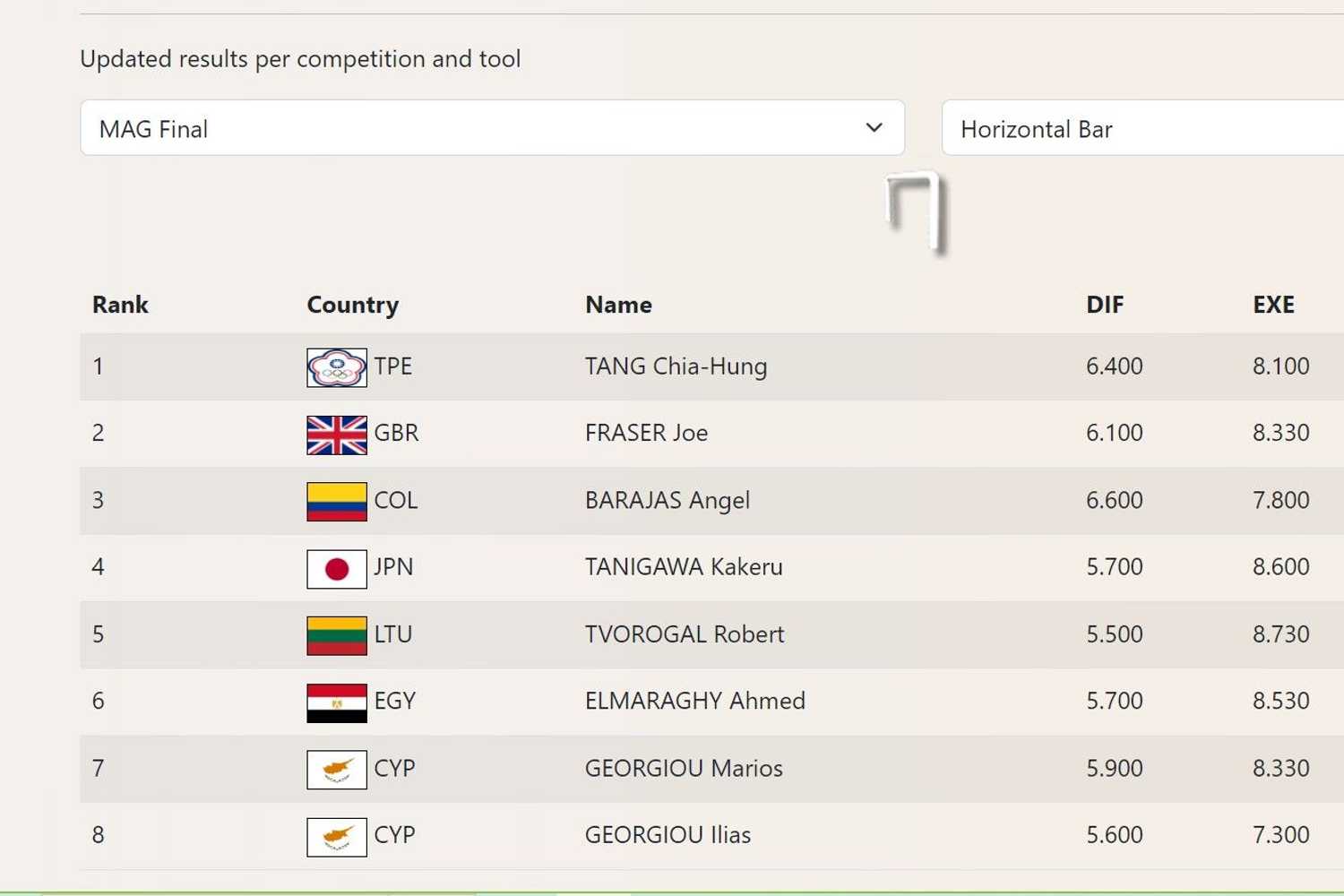The image size is (1344, 896).
Task: Click the Cyprus flag in rank 7 row
Action: pyautogui.click(x=336, y=769)
